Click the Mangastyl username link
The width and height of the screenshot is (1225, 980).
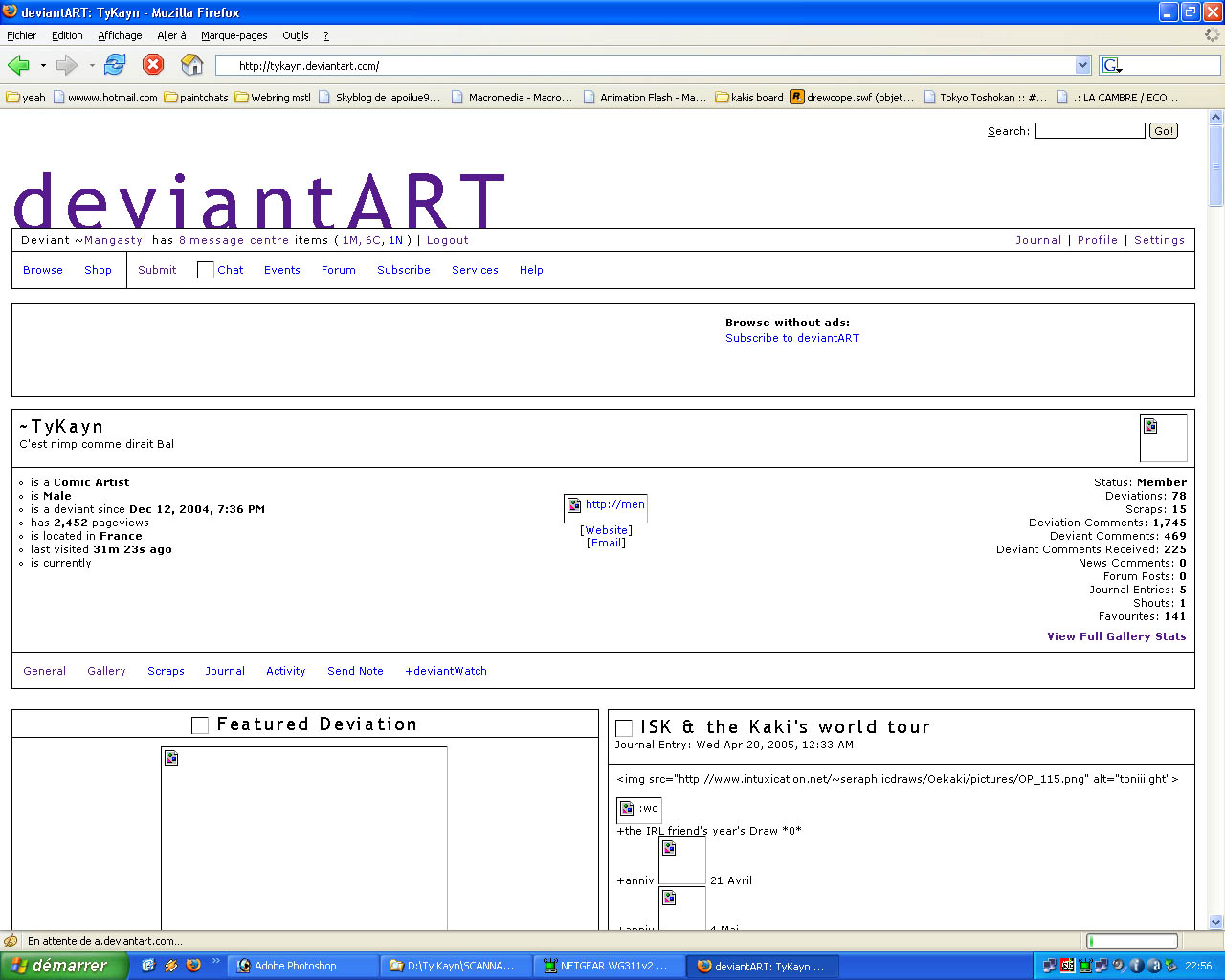click(x=115, y=240)
